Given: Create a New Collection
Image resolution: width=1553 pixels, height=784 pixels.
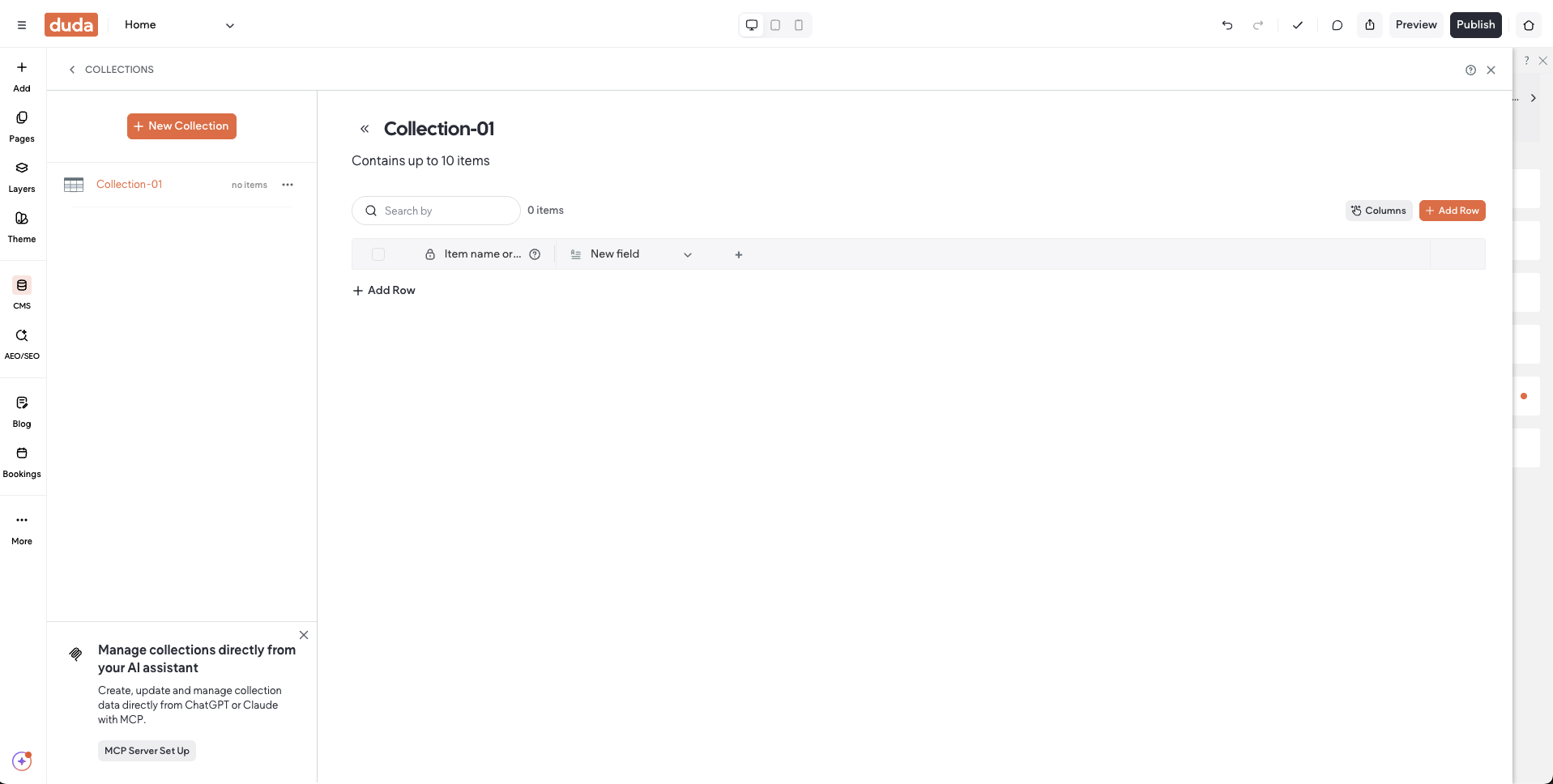Looking at the screenshot, I should 181,126.
